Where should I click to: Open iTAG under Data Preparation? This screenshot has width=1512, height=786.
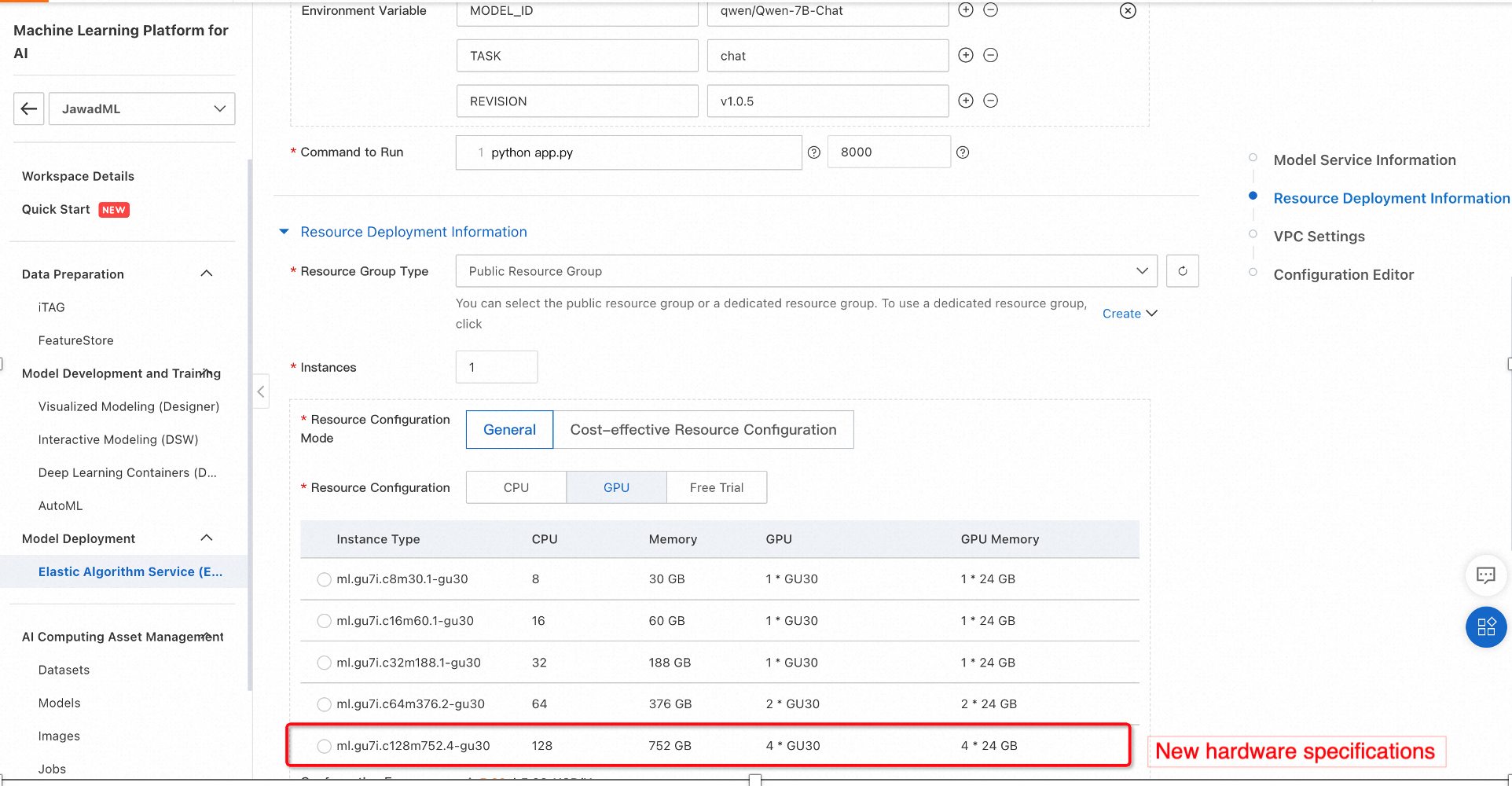click(x=51, y=307)
